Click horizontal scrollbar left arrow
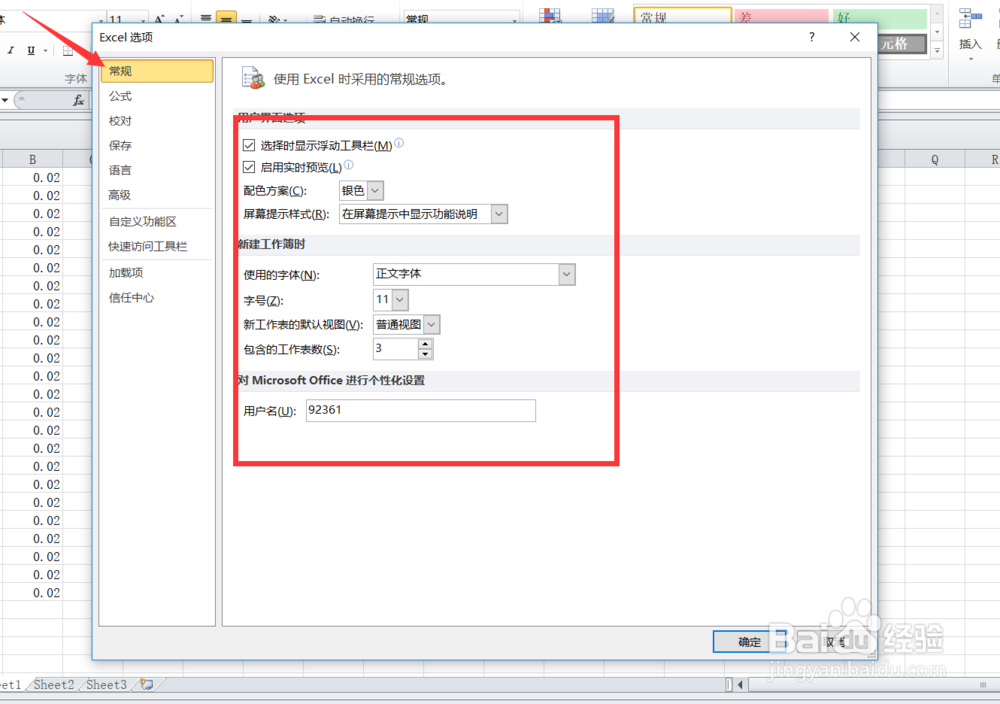This screenshot has width=1000, height=704. click(x=740, y=685)
